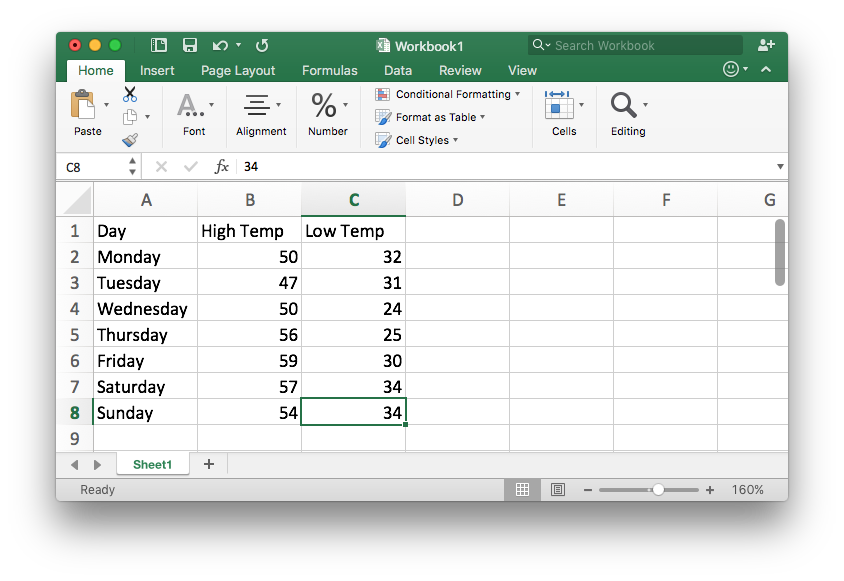Open the Conditional Formatting dropdown
The height and width of the screenshot is (581, 844).
(x=448, y=94)
